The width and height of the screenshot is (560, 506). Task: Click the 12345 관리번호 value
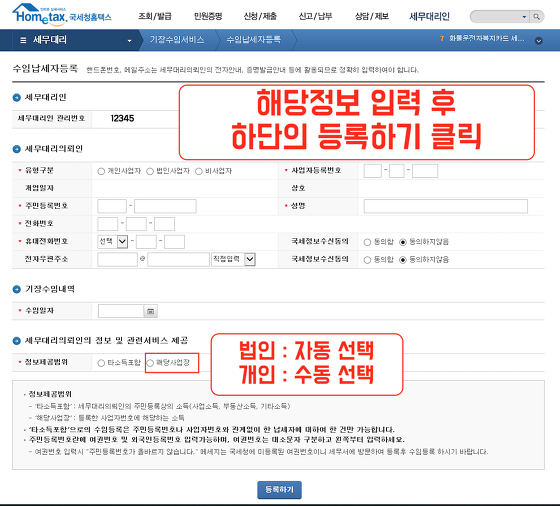point(122,119)
